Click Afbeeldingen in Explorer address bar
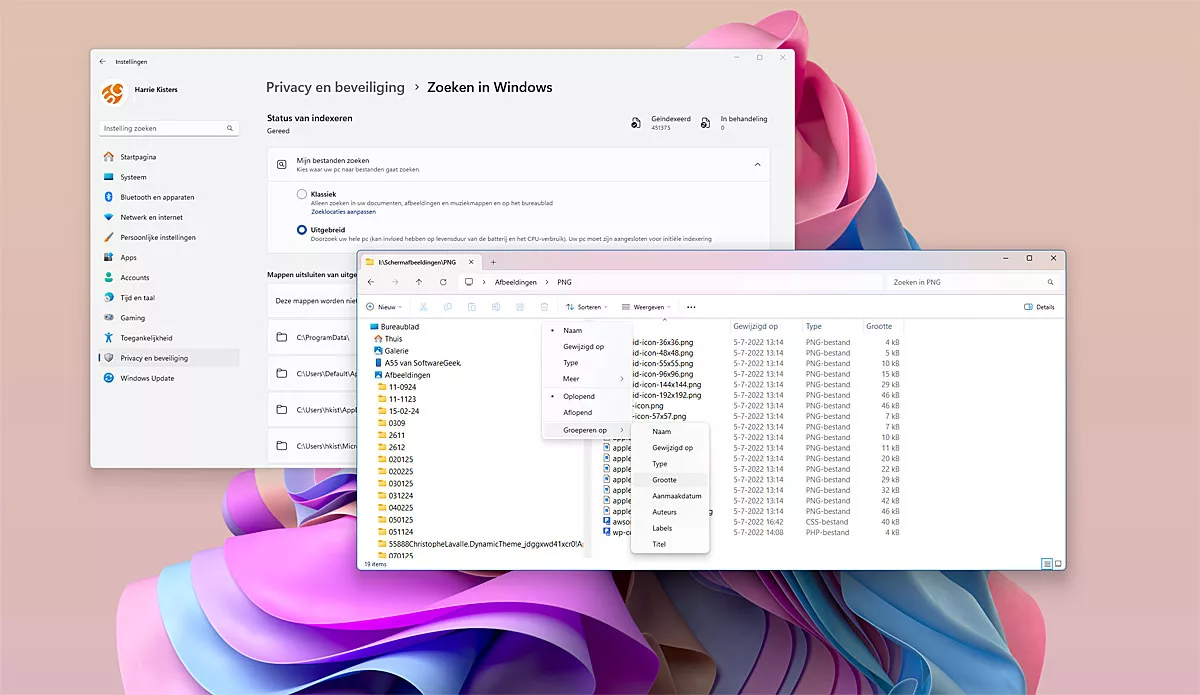This screenshot has width=1200, height=695. [x=516, y=282]
